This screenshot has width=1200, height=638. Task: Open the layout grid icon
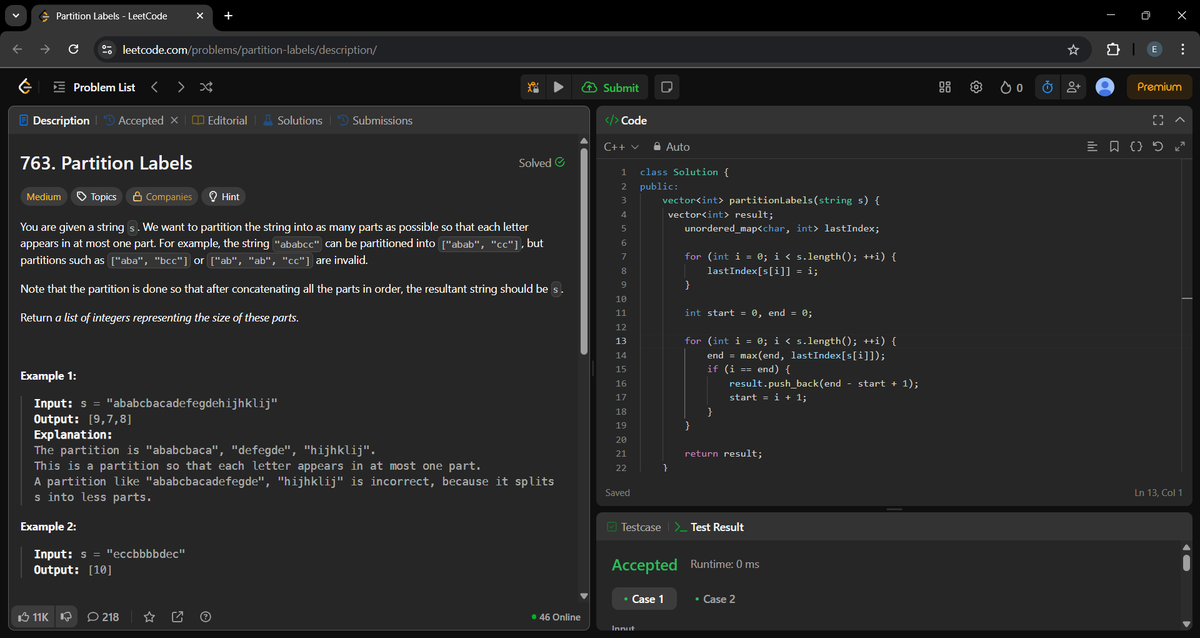coord(945,87)
